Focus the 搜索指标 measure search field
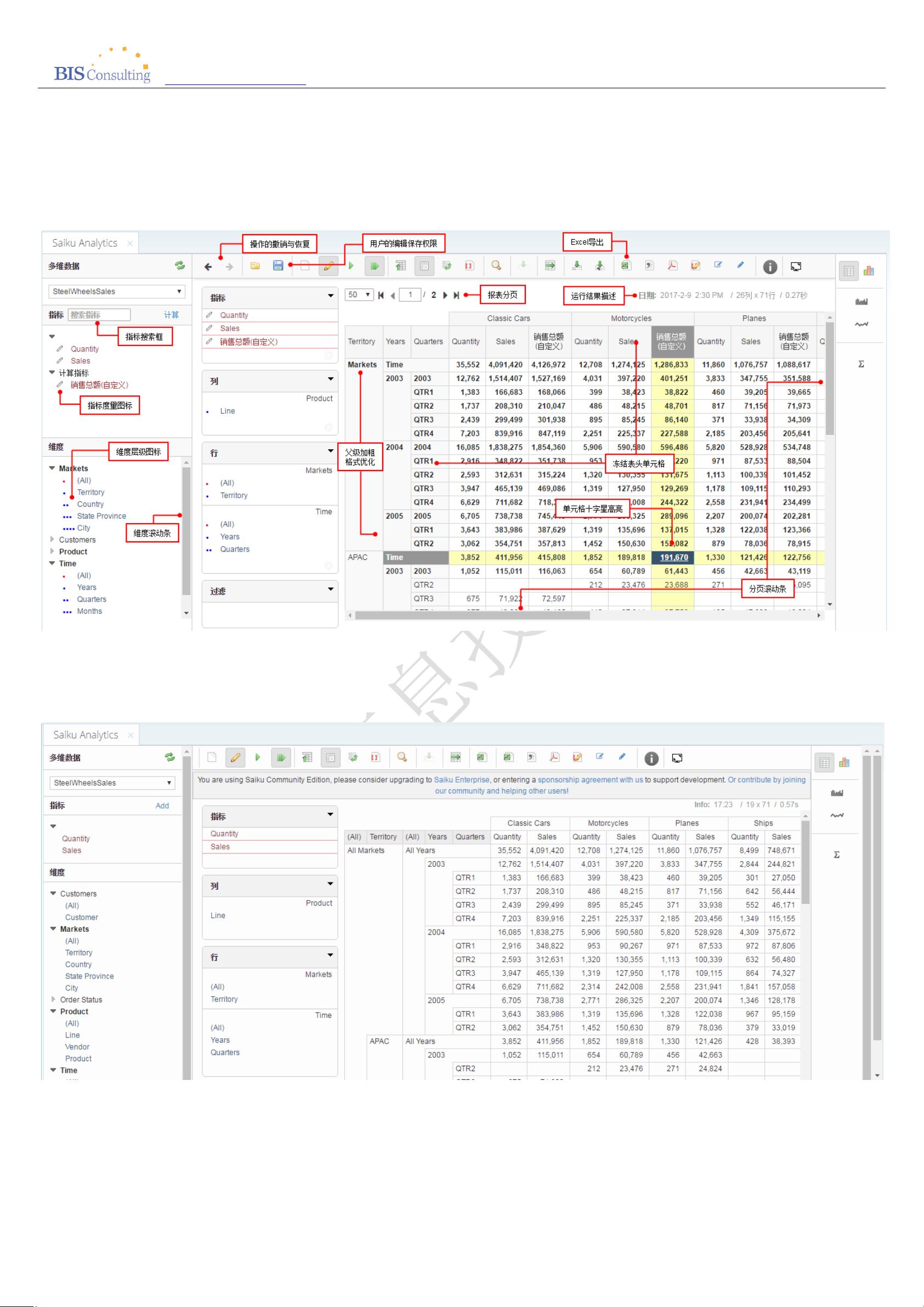This screenshot has width=924, height=1307. point(99,315)
